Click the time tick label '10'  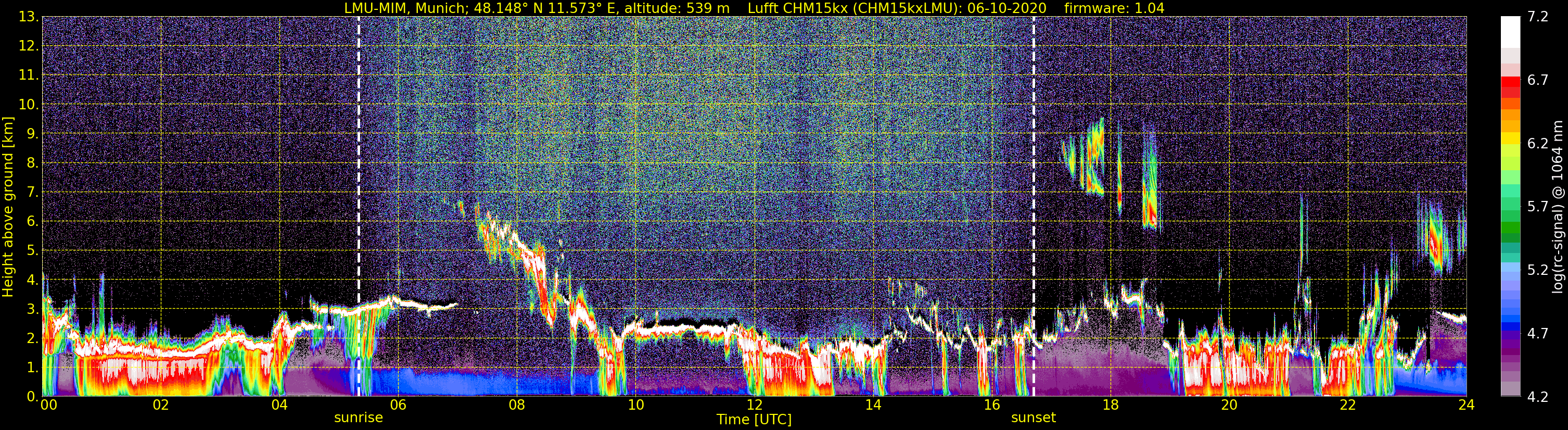[x=635, y=406]
